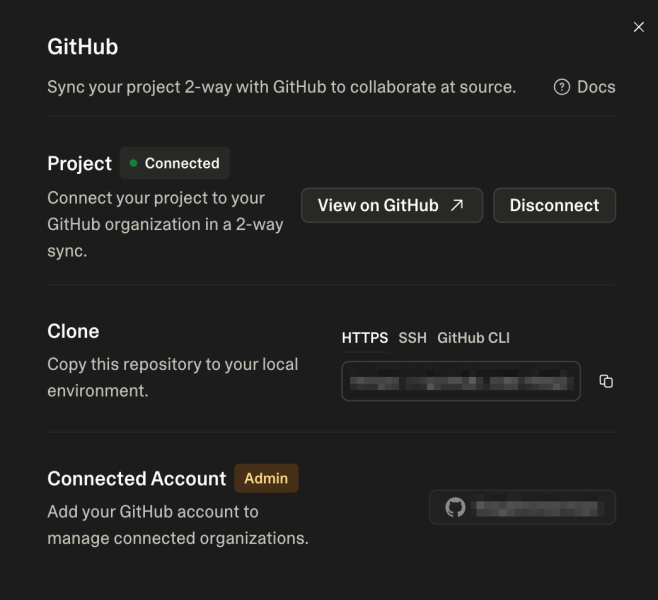Click the "Project" section heading
The height and width of the screenshot is (600, 658).
pos(79,163)
